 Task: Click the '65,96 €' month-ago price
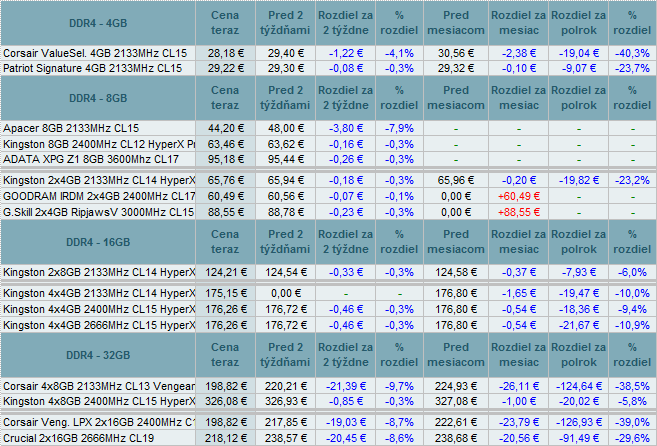tap(456, 180)
